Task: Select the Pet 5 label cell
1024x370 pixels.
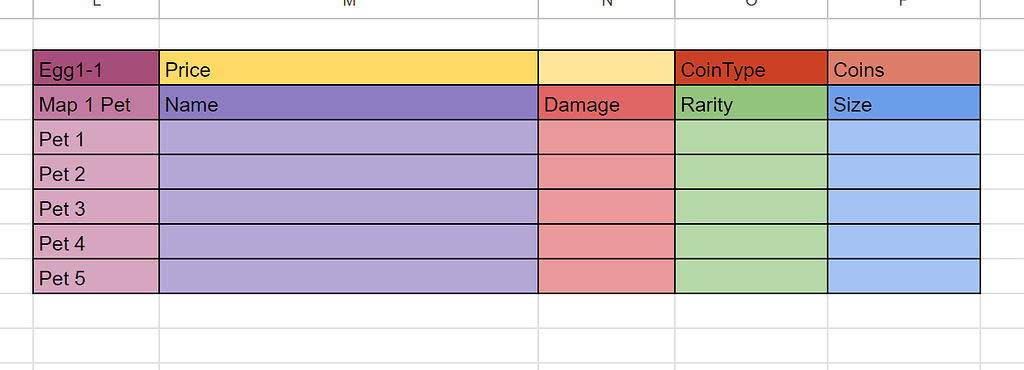Action: [x=96, y=277]
